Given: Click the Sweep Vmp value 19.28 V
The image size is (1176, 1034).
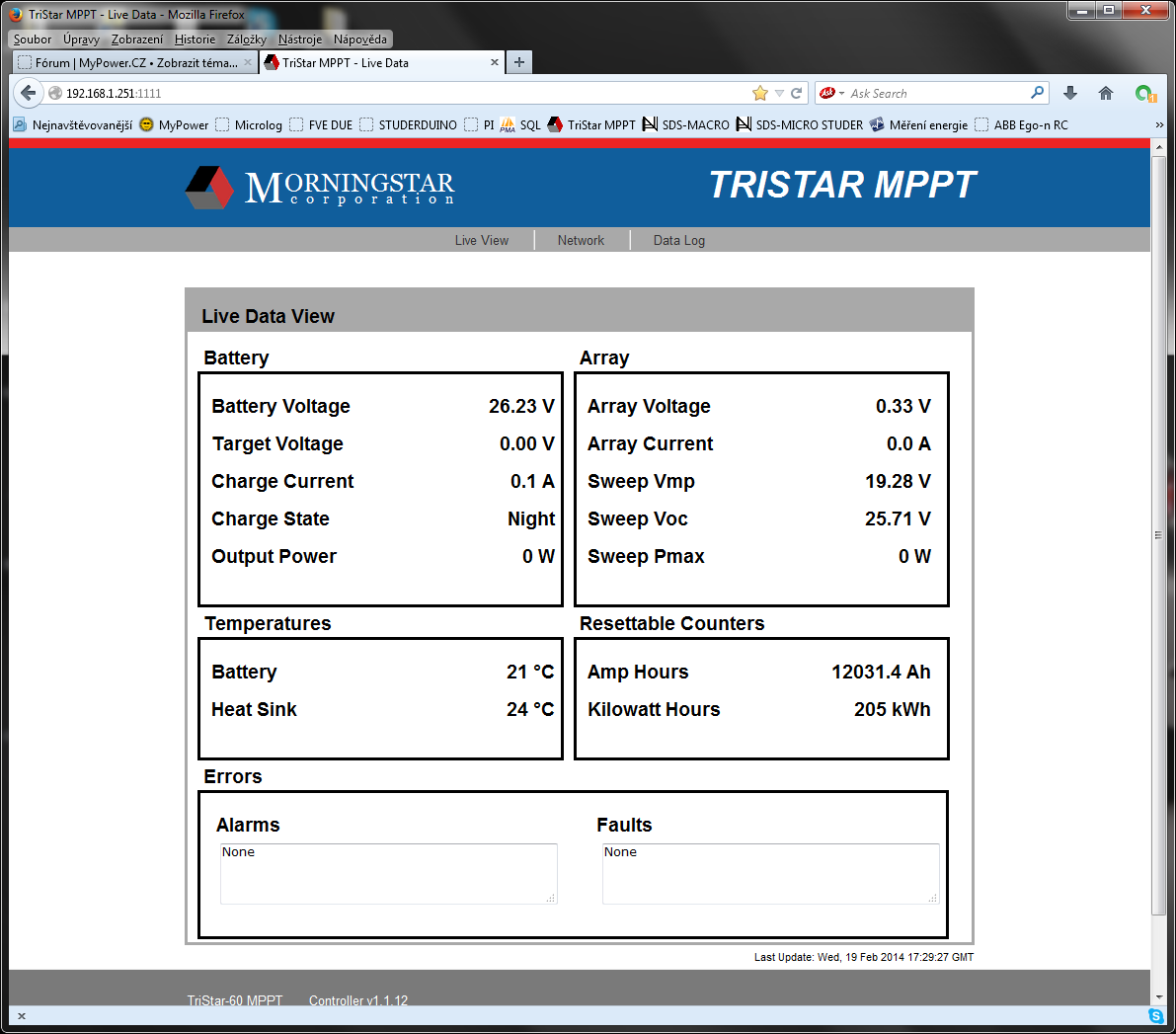Looking at the screenshot, I should pyautogui.click(x=898, y=481).
